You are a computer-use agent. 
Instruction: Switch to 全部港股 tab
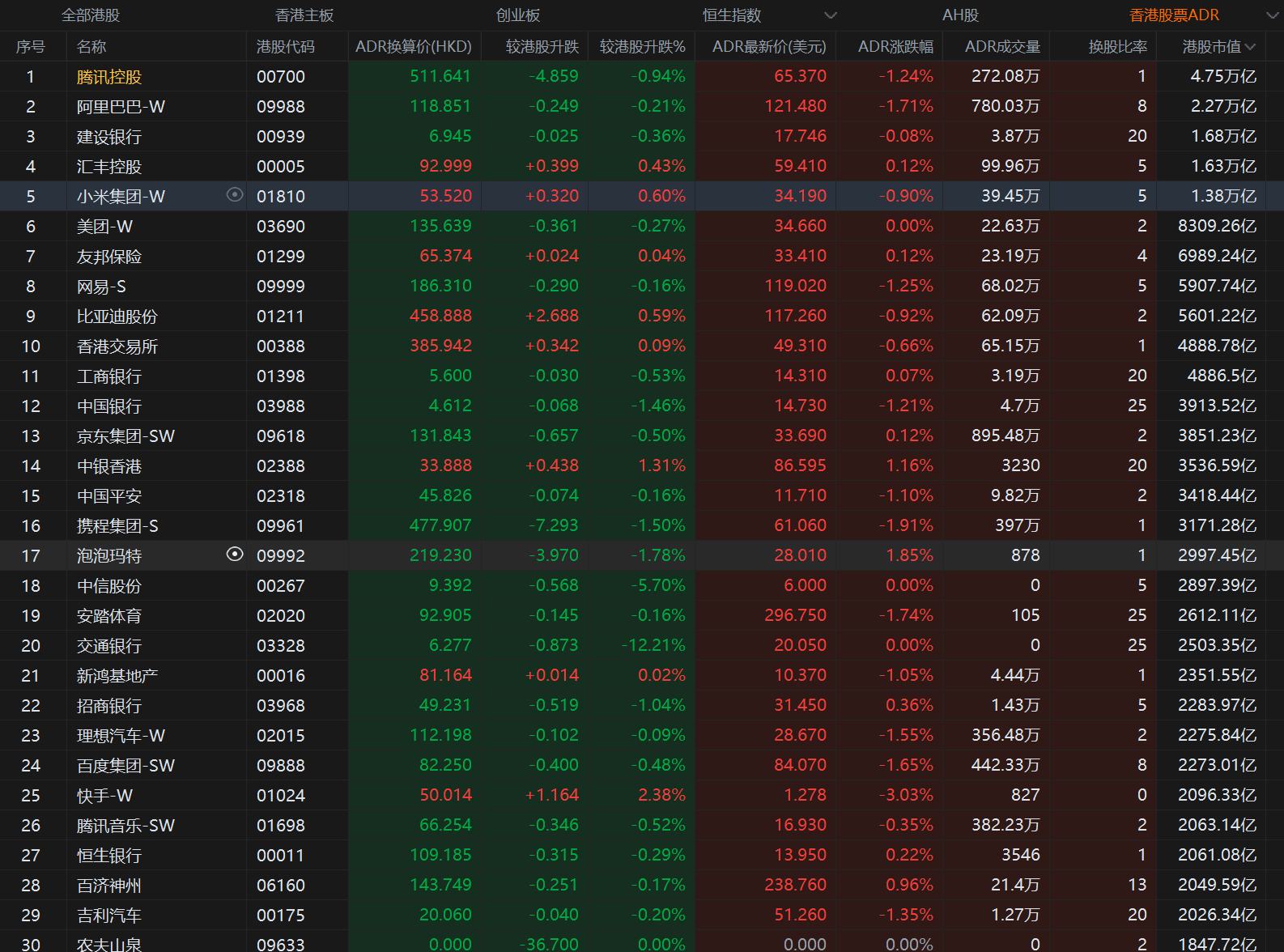click(91, 15)
